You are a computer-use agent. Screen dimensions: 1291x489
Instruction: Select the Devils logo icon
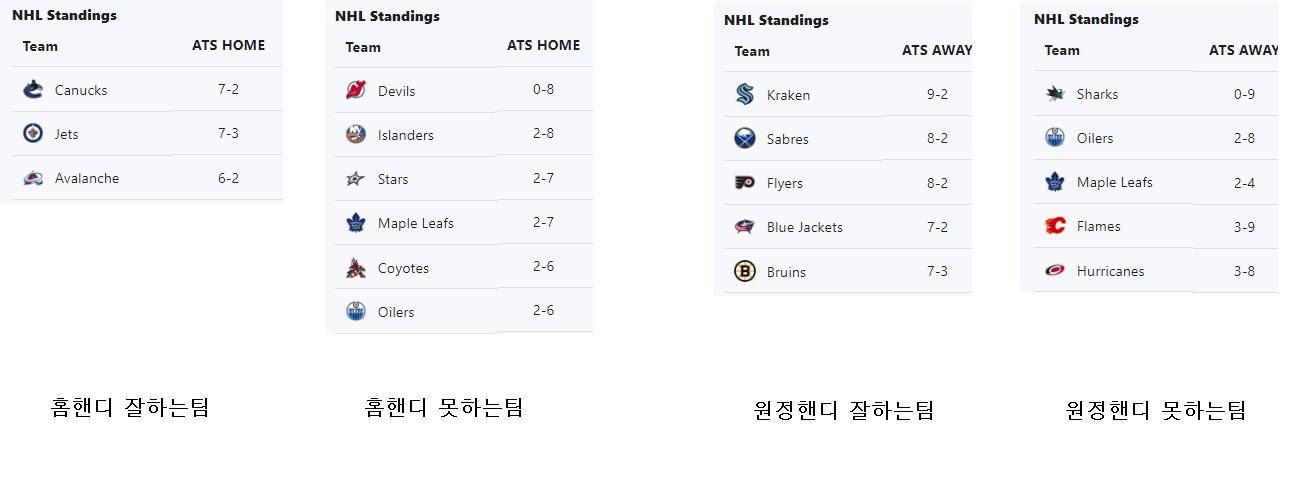(356, 91)
